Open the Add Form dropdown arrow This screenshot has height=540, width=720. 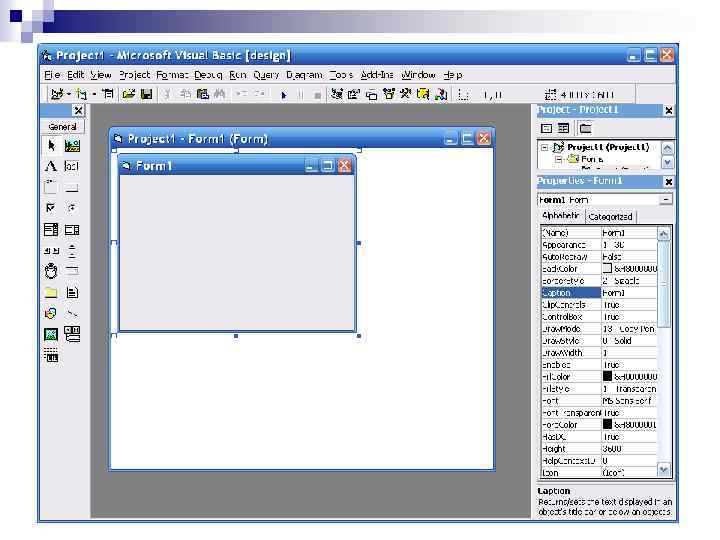(x=94, y=94)
